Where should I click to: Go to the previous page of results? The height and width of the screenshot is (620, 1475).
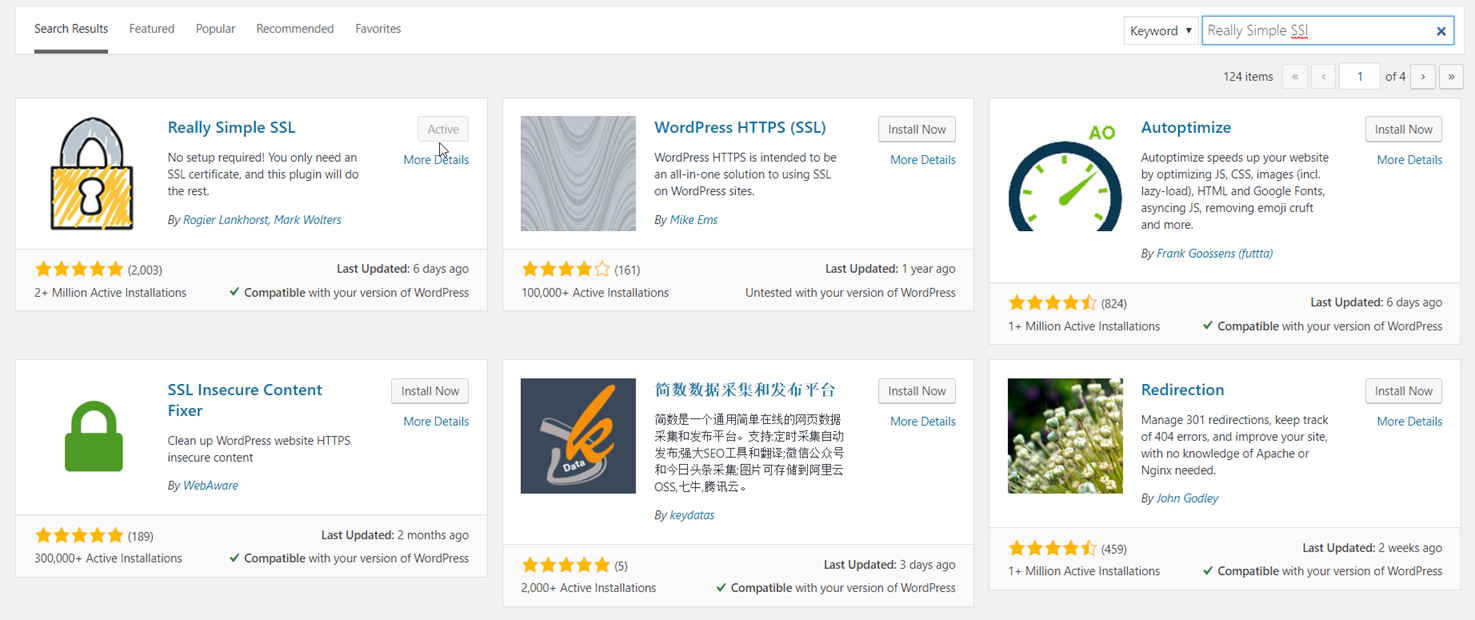point(1324,76)
